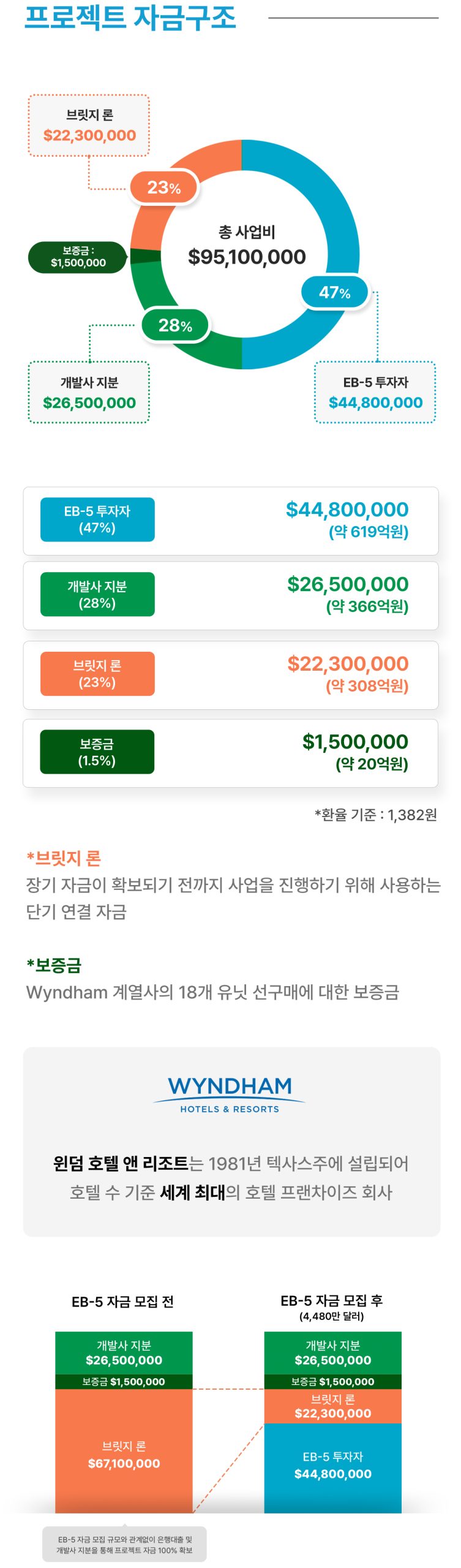Click the Wyndham Hotels & Resorts logo

pyautogui.click(x=230, y=1094)
